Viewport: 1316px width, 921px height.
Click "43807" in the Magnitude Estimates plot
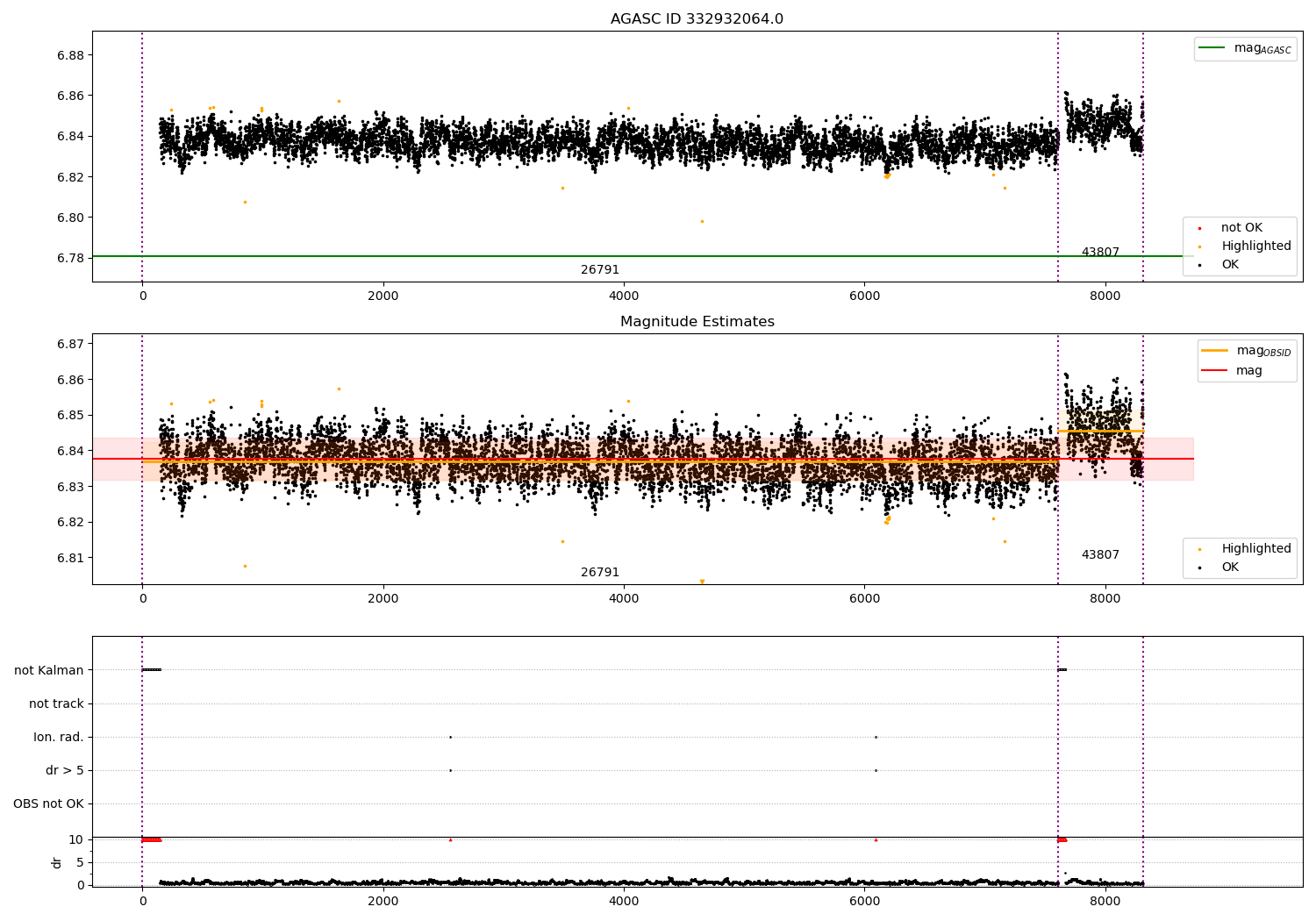point(1100,555)
